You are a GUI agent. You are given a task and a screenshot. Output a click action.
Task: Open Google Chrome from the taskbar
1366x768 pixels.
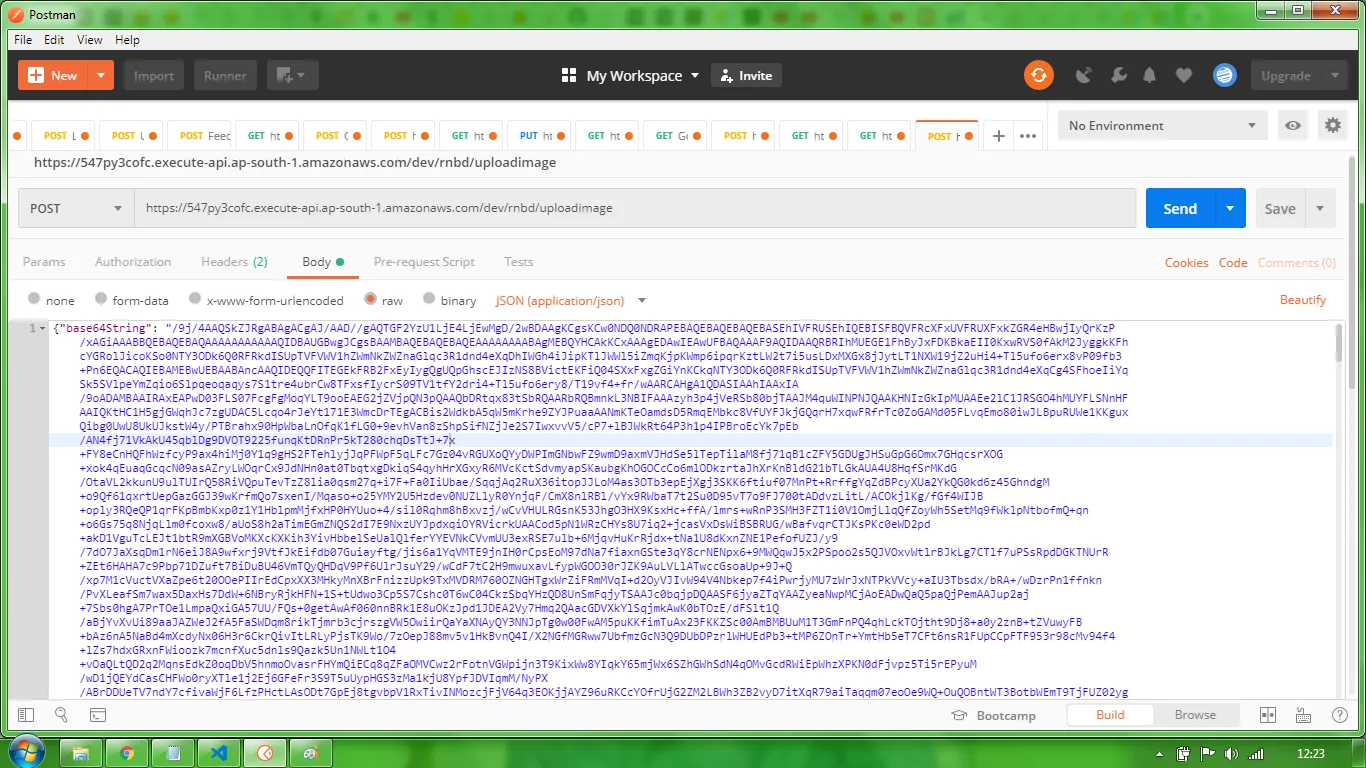click(128, 753)
